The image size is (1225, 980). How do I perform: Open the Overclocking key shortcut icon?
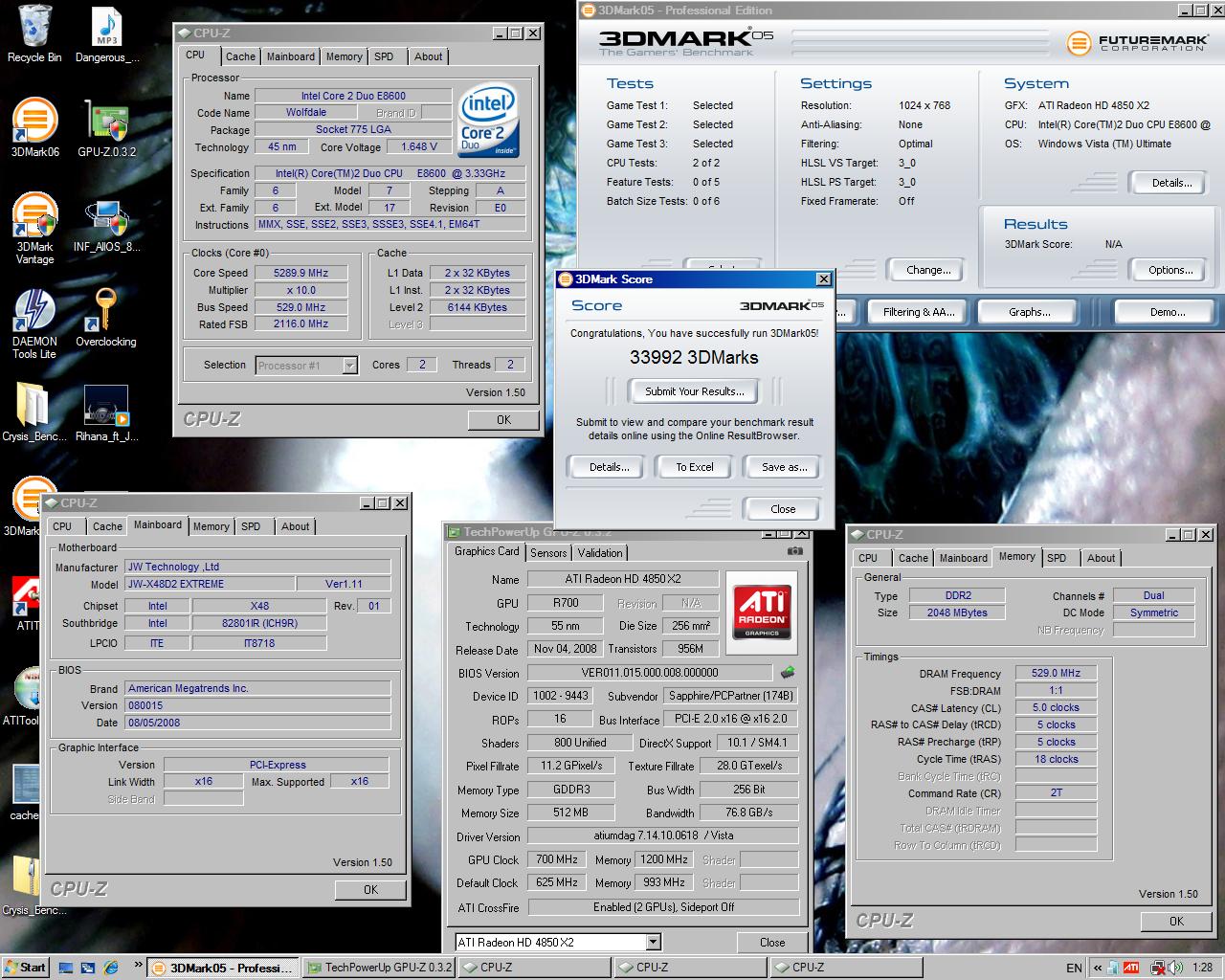[106, 318]
